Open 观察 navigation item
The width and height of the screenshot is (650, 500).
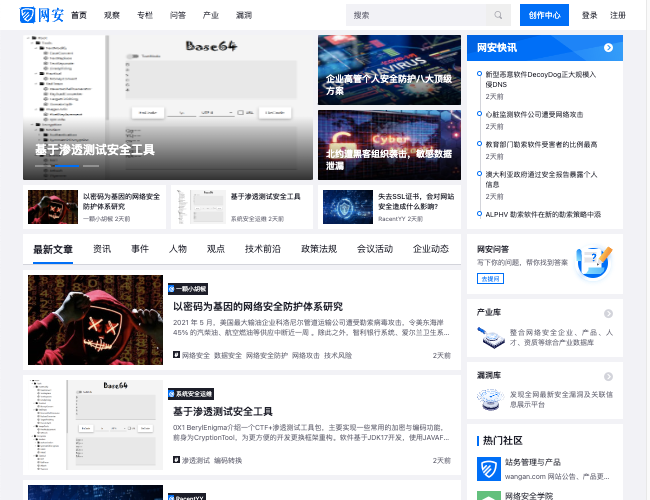click(112, 15)
